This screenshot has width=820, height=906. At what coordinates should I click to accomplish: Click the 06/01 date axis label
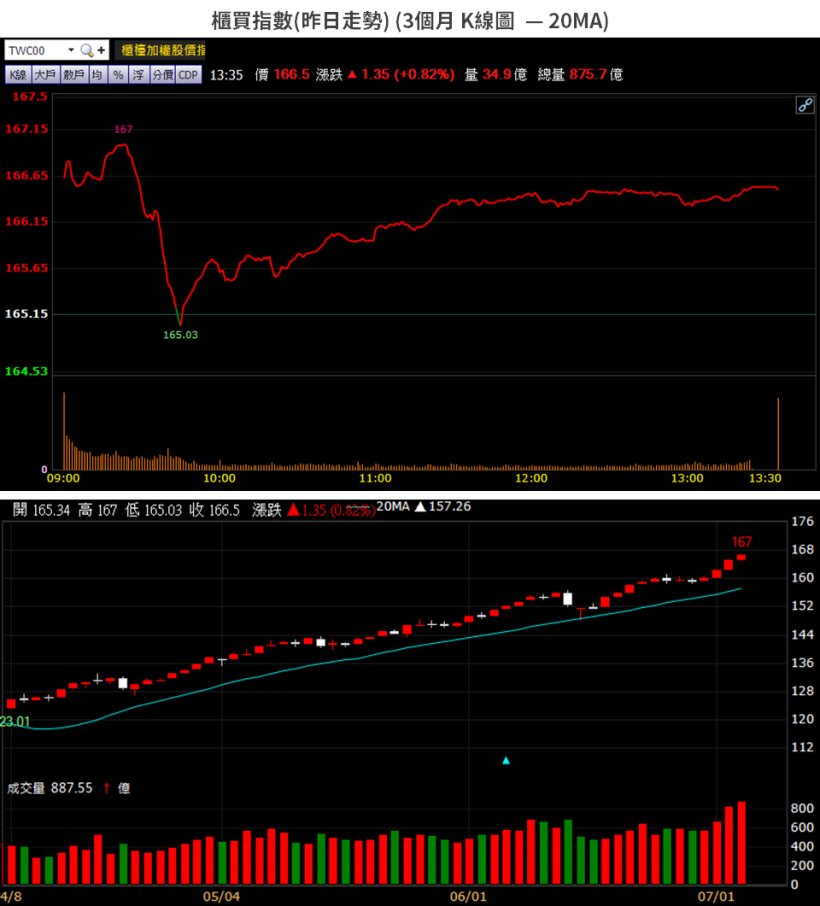tap(468, 896)
